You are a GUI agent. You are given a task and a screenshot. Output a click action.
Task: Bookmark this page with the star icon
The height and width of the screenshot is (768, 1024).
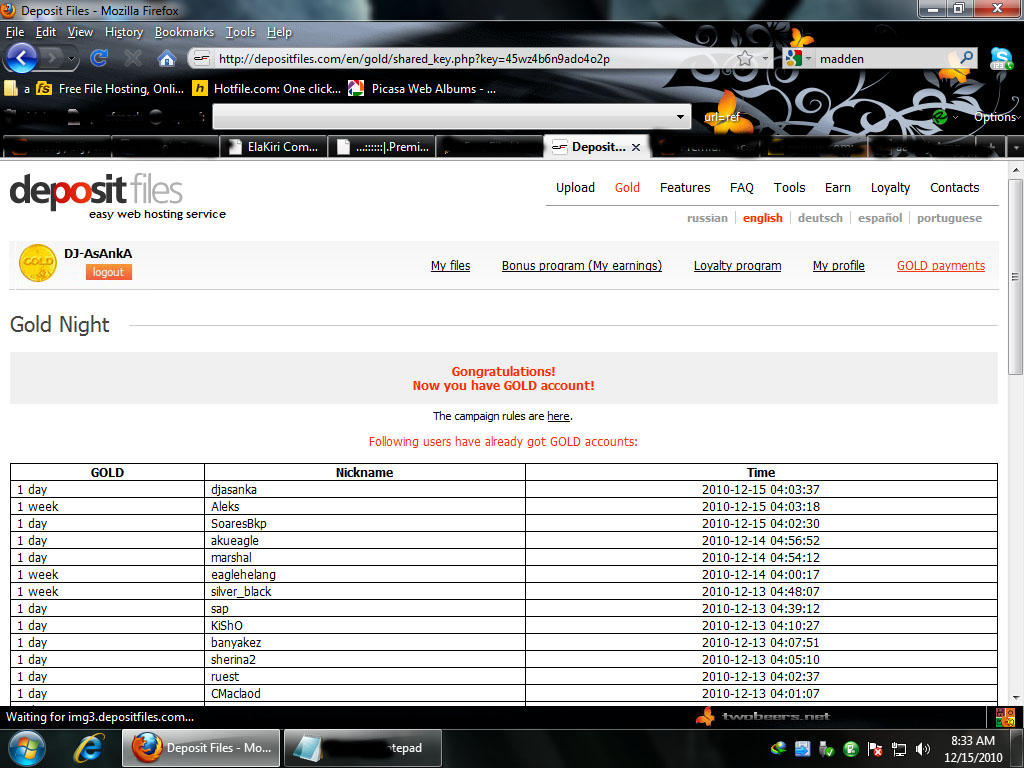pos(744,59)
